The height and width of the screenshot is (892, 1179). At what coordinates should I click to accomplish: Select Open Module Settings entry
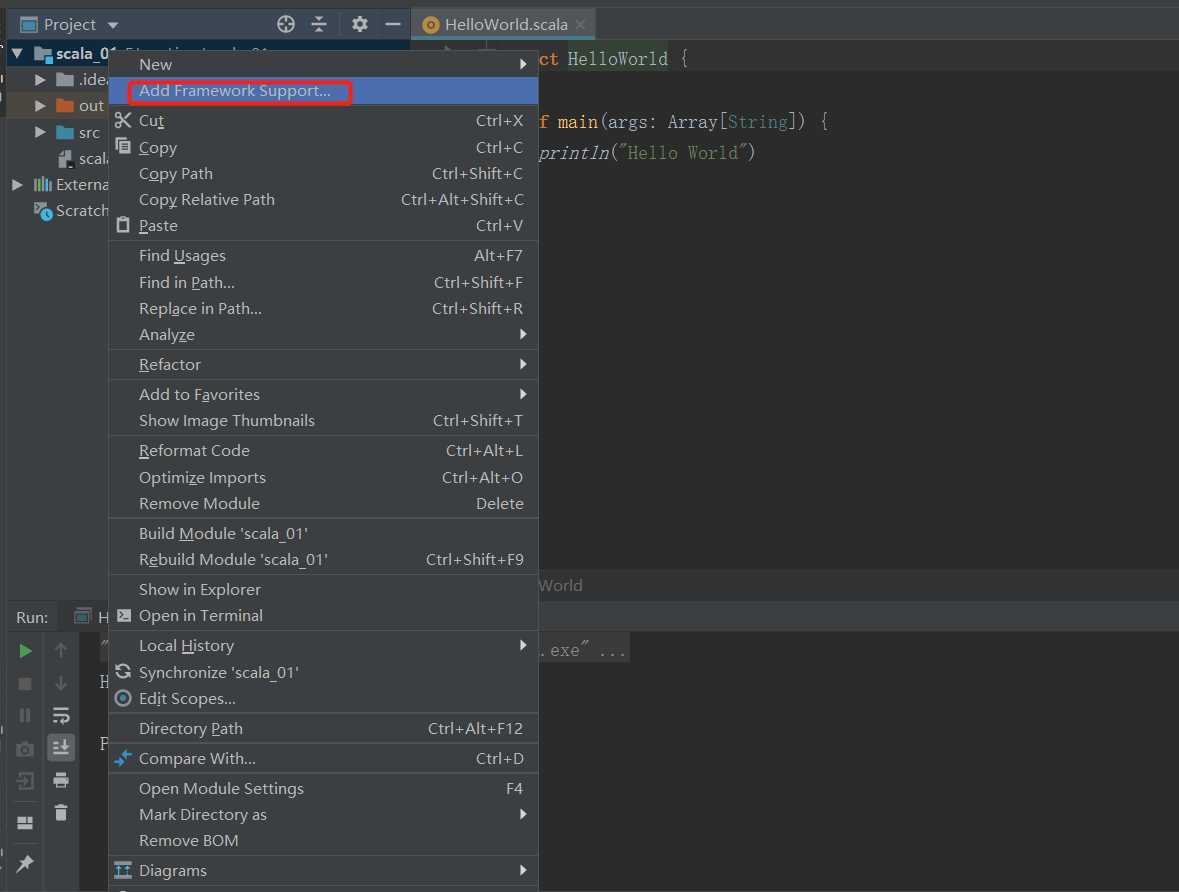323,788
